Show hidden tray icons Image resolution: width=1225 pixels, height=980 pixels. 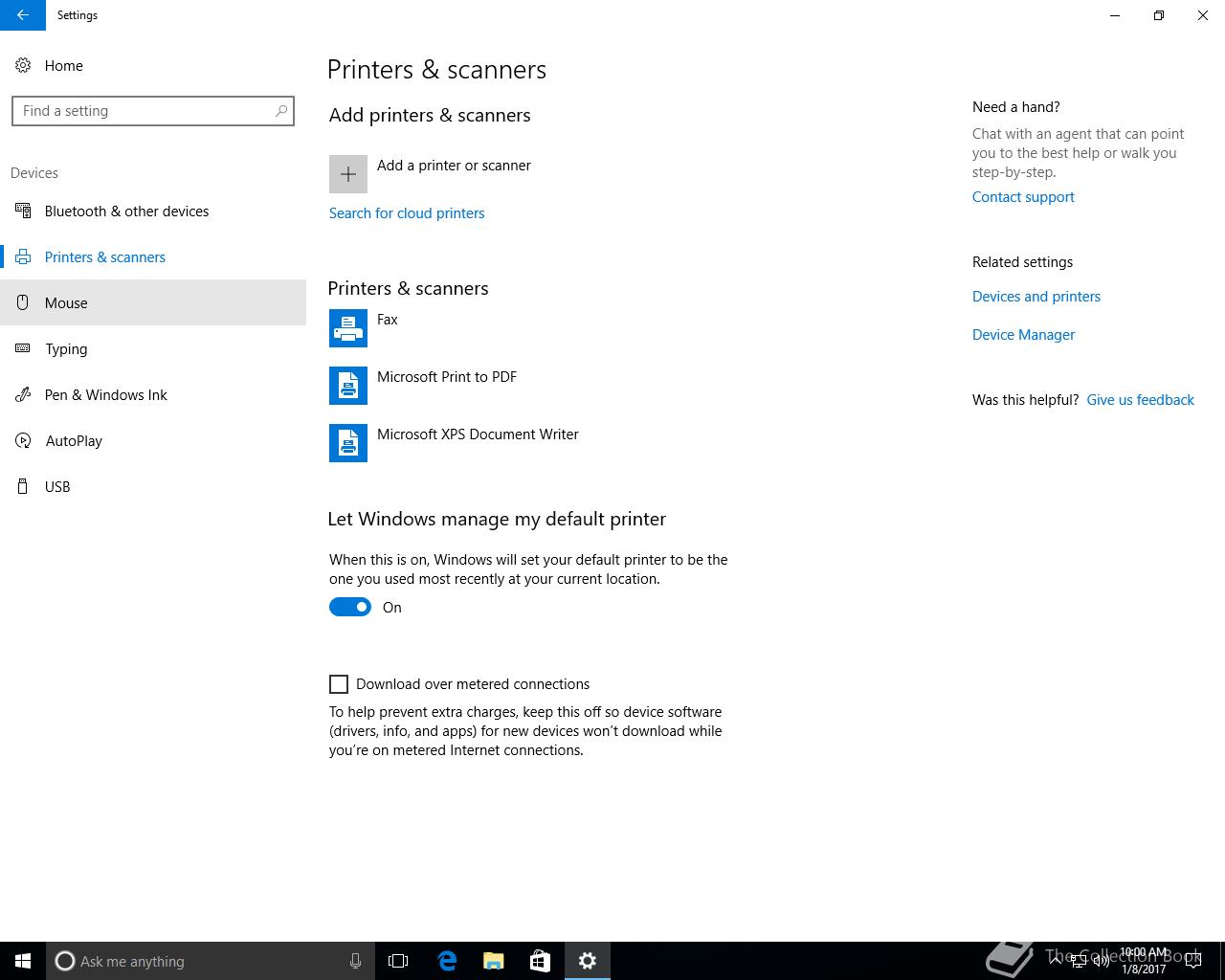[1056, 961]
